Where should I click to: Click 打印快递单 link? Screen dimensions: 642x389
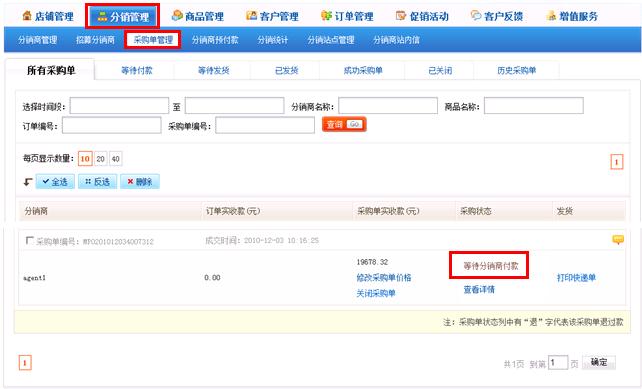point(576,278)
